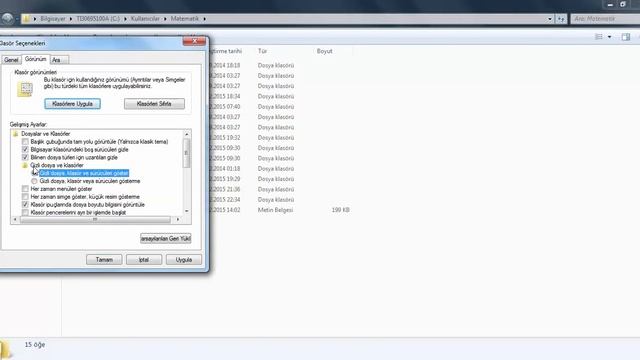
Task: Click the settings list scroll-down arrow
Action: click(187, 211)
